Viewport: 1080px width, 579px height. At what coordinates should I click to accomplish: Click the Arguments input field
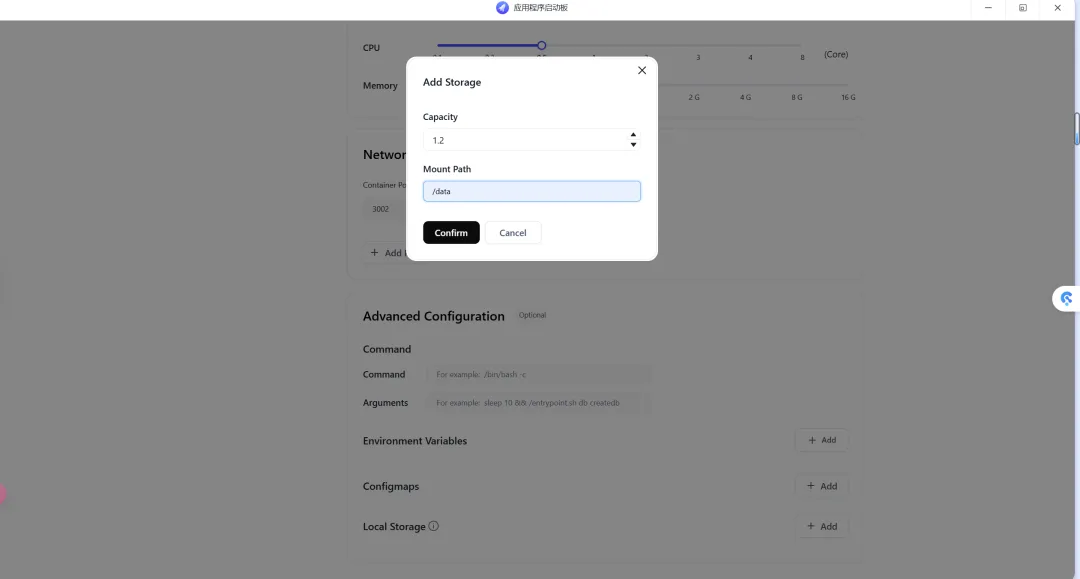pos(540,403)
